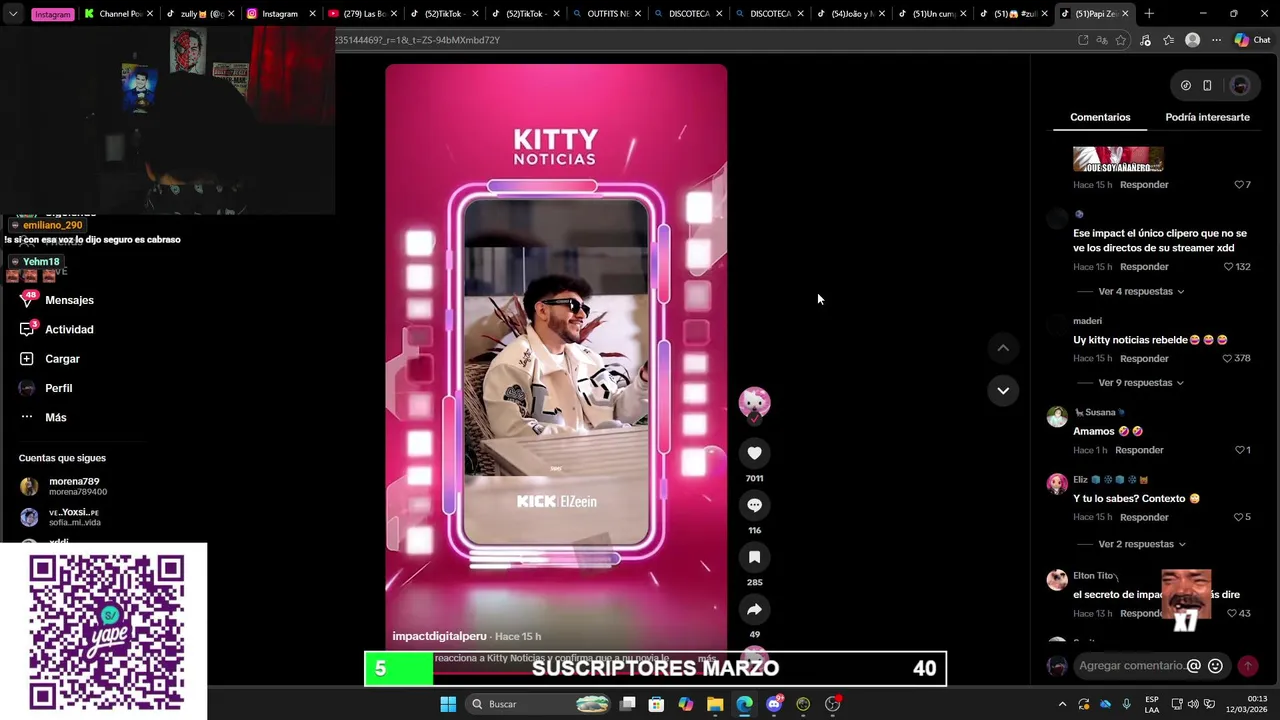Open the Windows Start menu
Screen dimensions: 1280x720
(x=448, y=704)
